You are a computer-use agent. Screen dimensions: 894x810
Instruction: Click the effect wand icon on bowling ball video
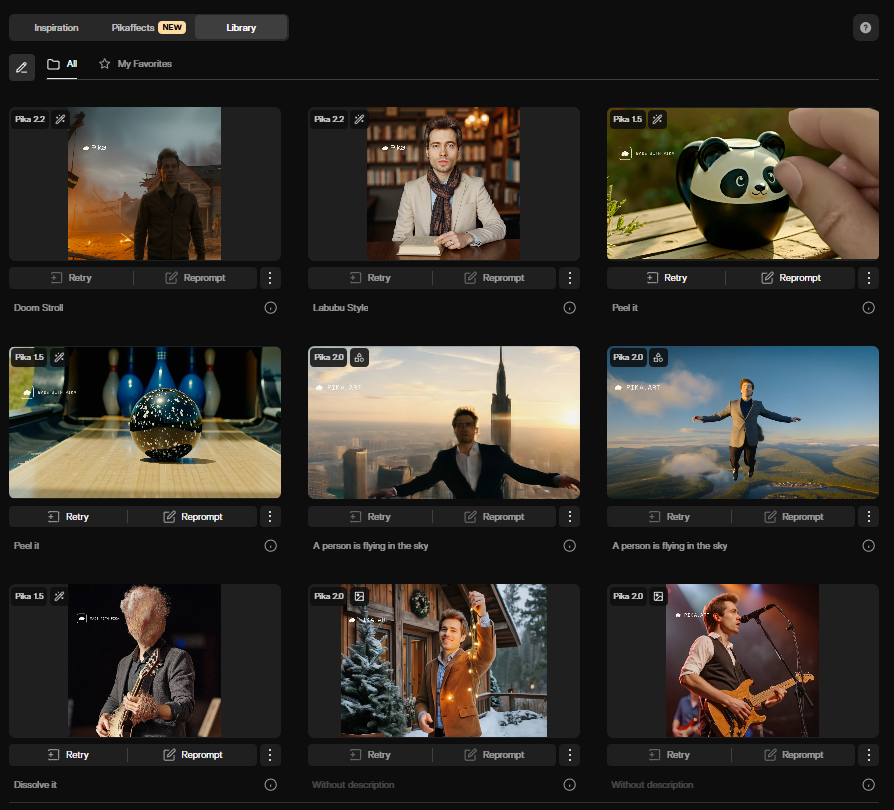59,357
